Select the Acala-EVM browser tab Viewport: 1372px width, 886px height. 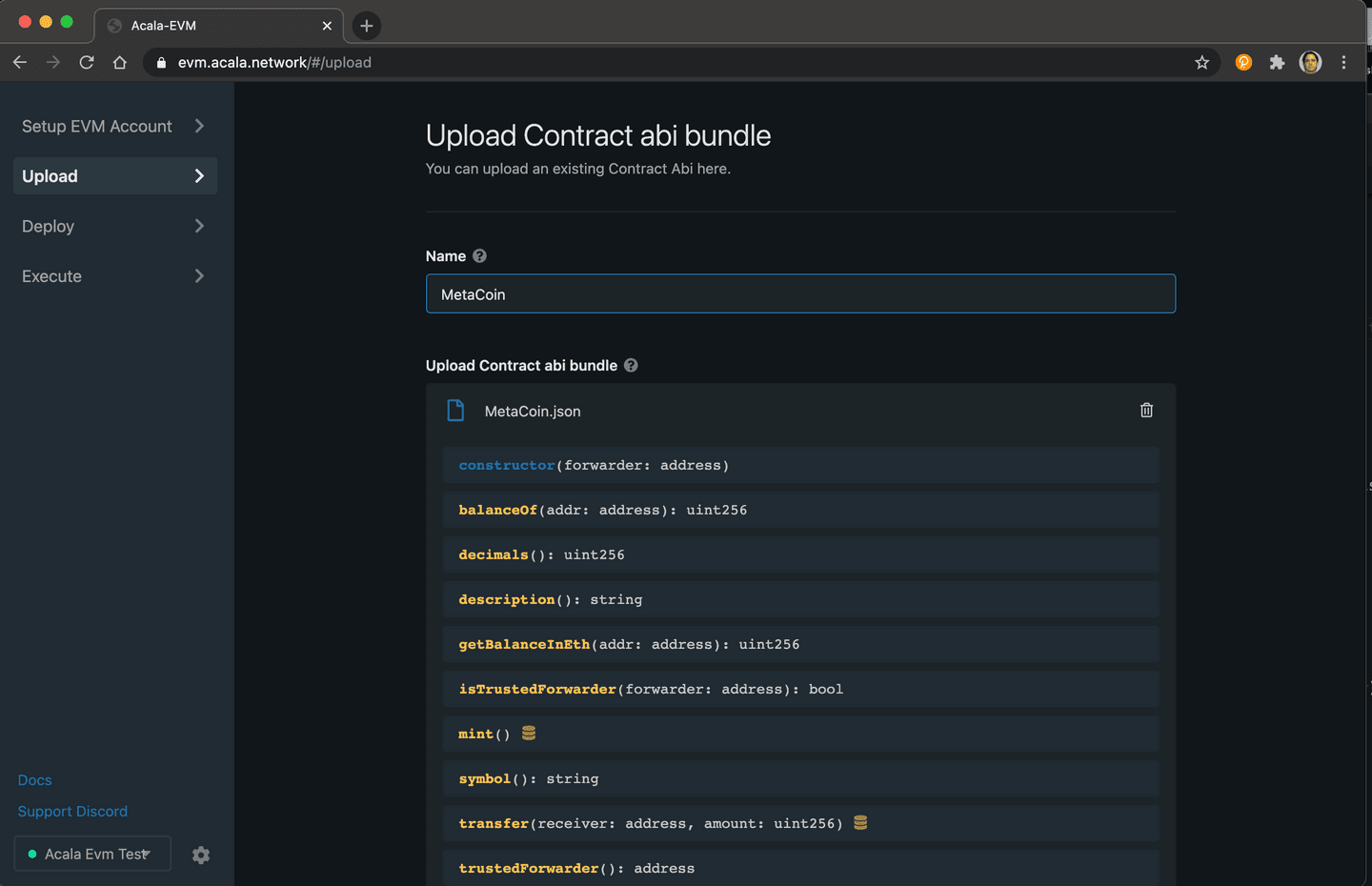click(x=219, y=26)
